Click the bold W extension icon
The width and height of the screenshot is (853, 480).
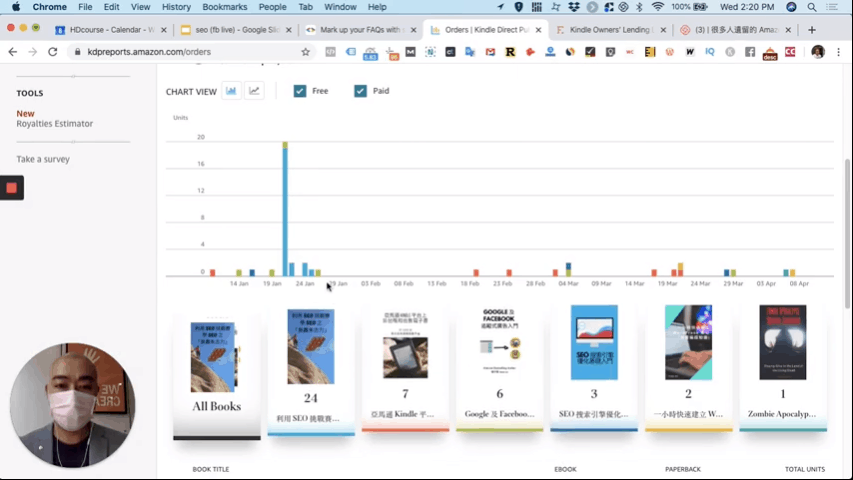(690, 52)
